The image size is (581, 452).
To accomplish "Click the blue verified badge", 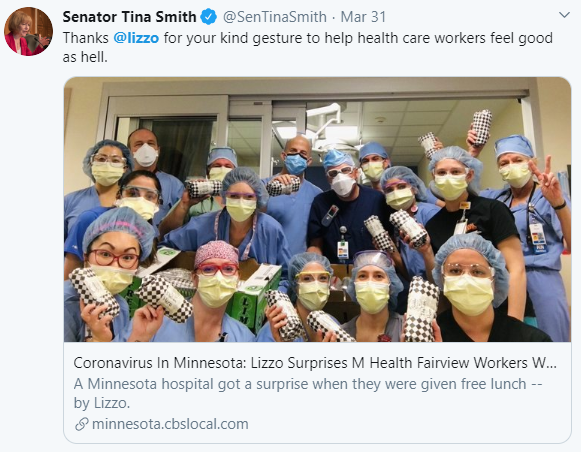I will [209, 17].
